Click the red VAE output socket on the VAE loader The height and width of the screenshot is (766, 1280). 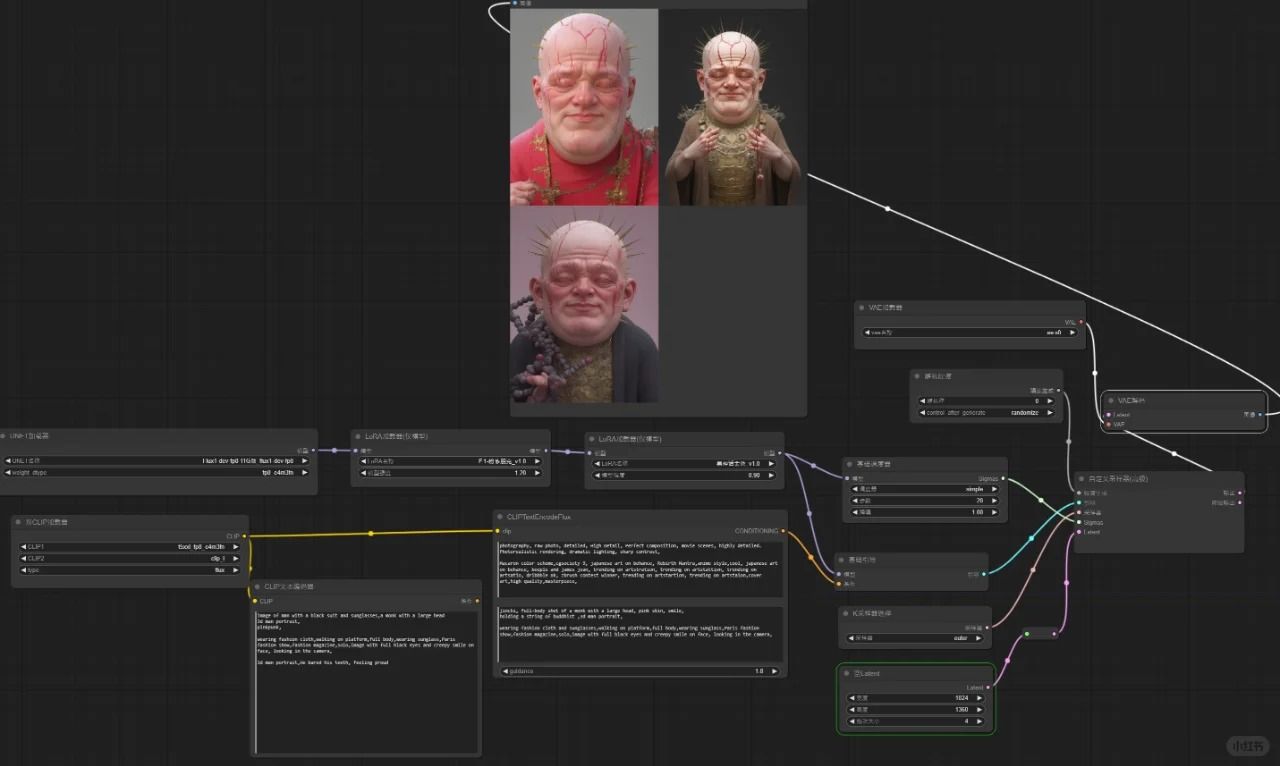coord(1081,322)
